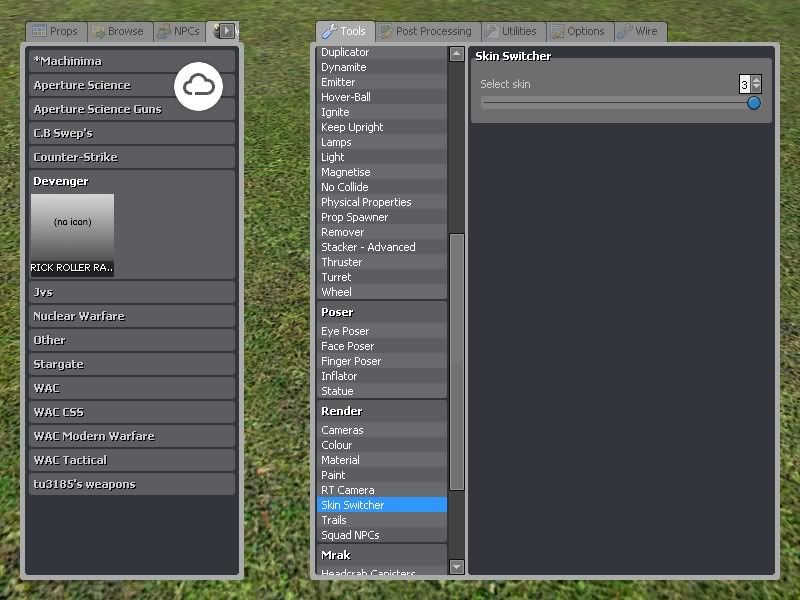The height and width of the screenshot is (600, 800).
Task: Open the Options tab
Action: 580,32
